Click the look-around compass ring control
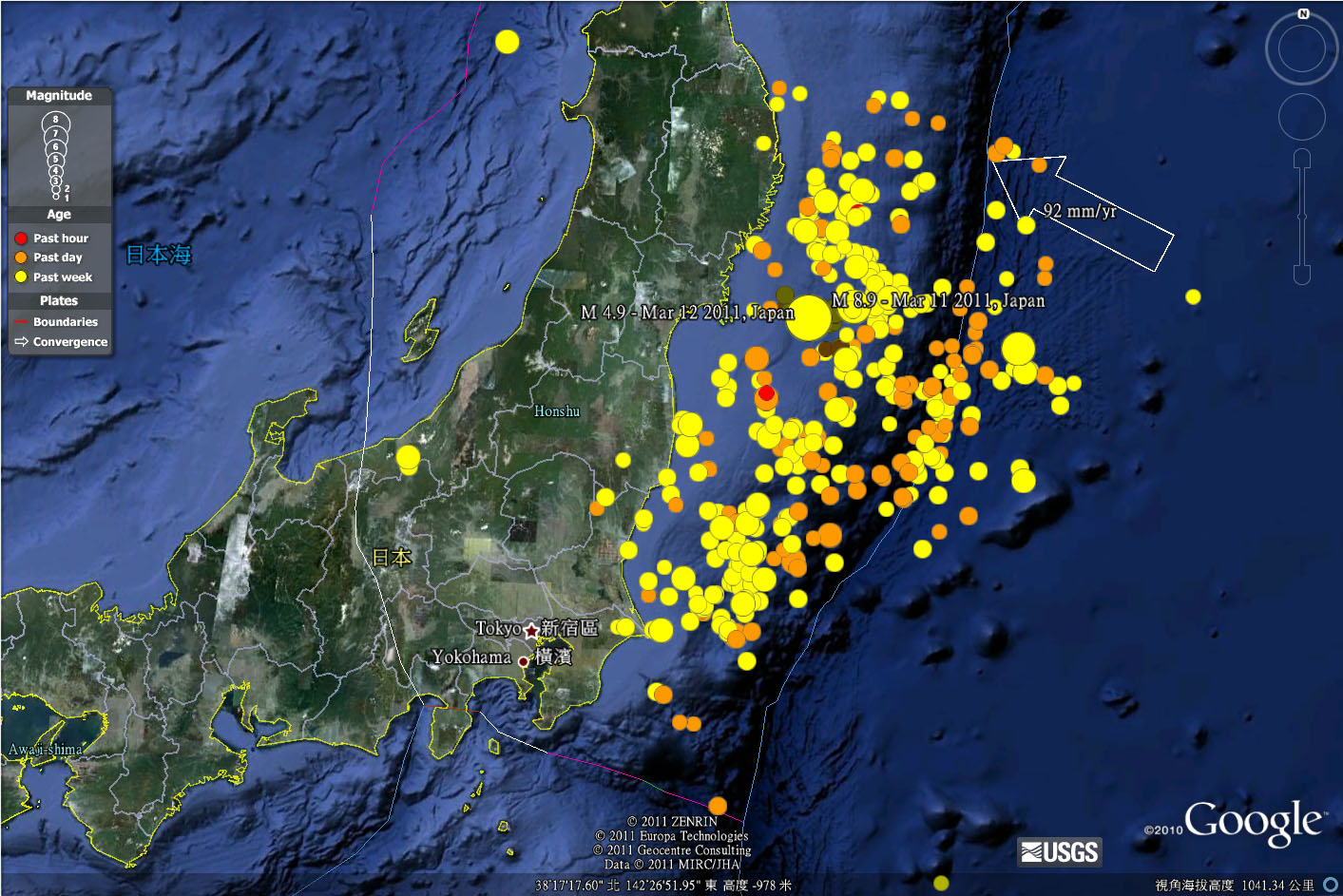Viewport: 1343px width, 896px height. tap(1301, 49)
